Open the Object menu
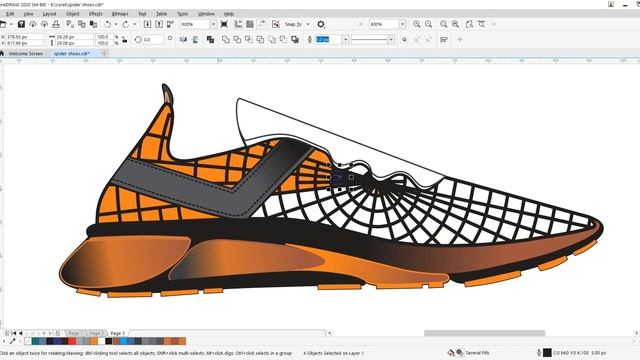The image size is (640, 360). click(73, 14)
